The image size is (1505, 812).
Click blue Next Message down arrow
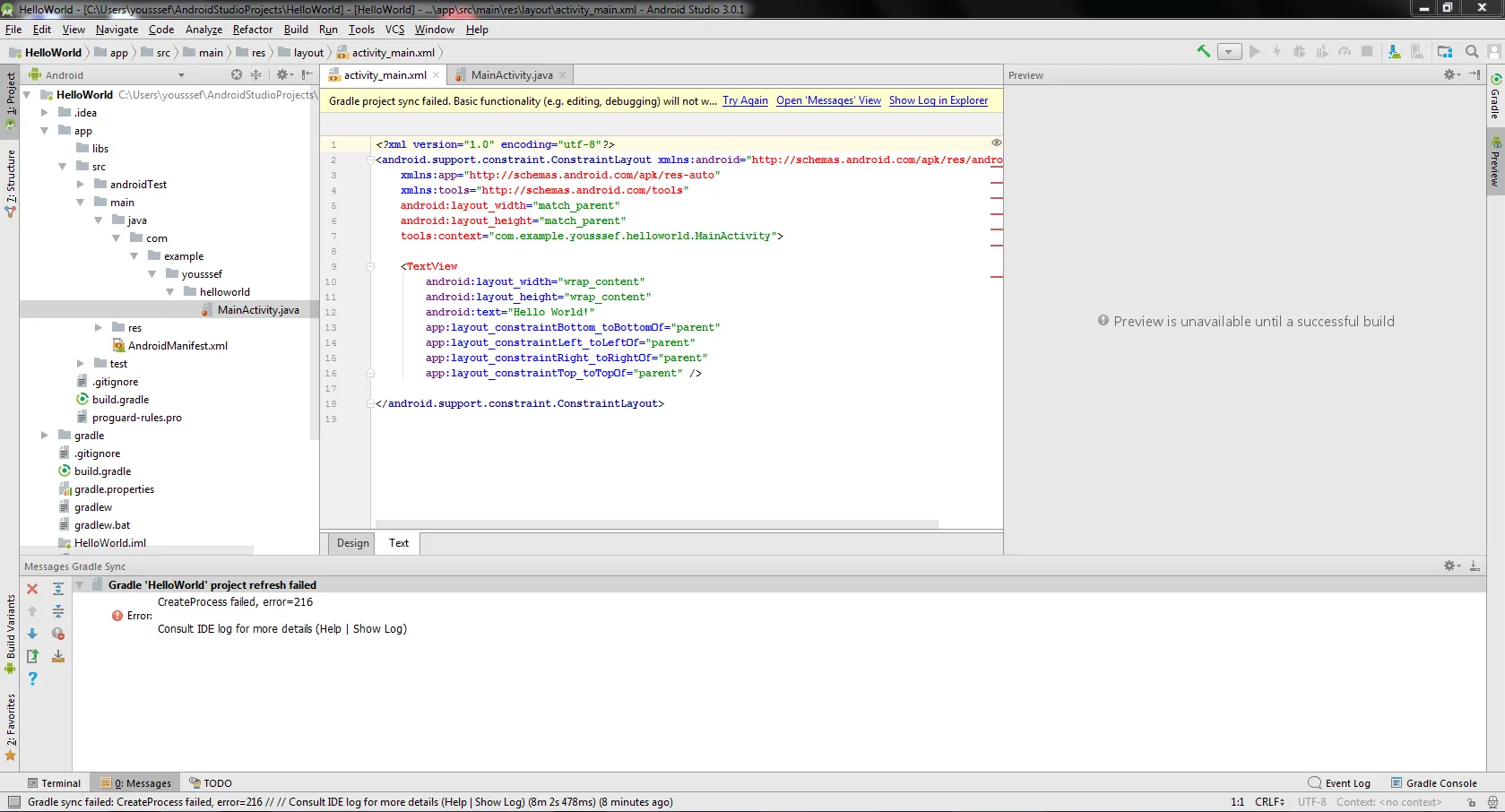32,634
